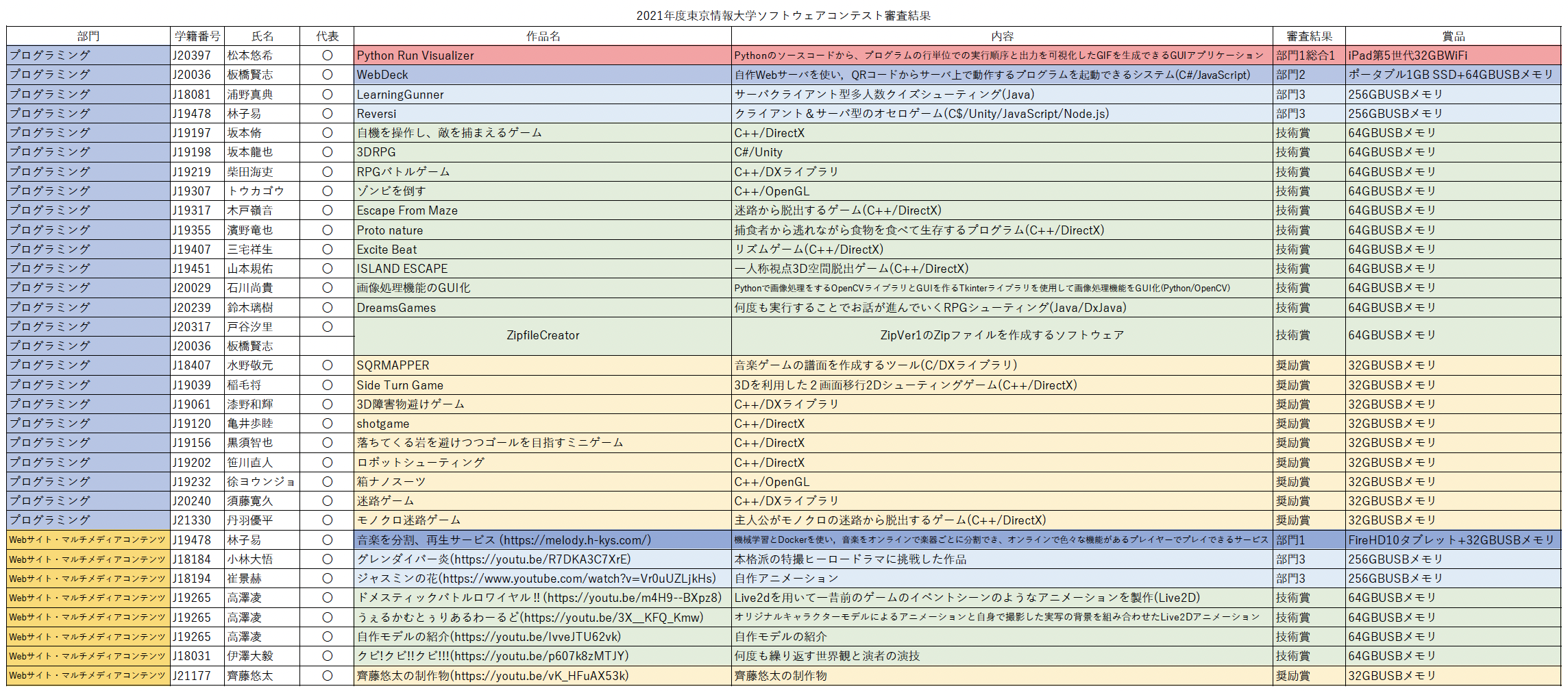Viewport: 1568px width, 691px height.
Task: Click the 自作アニメーション content cell
Action: (1002, 579)
